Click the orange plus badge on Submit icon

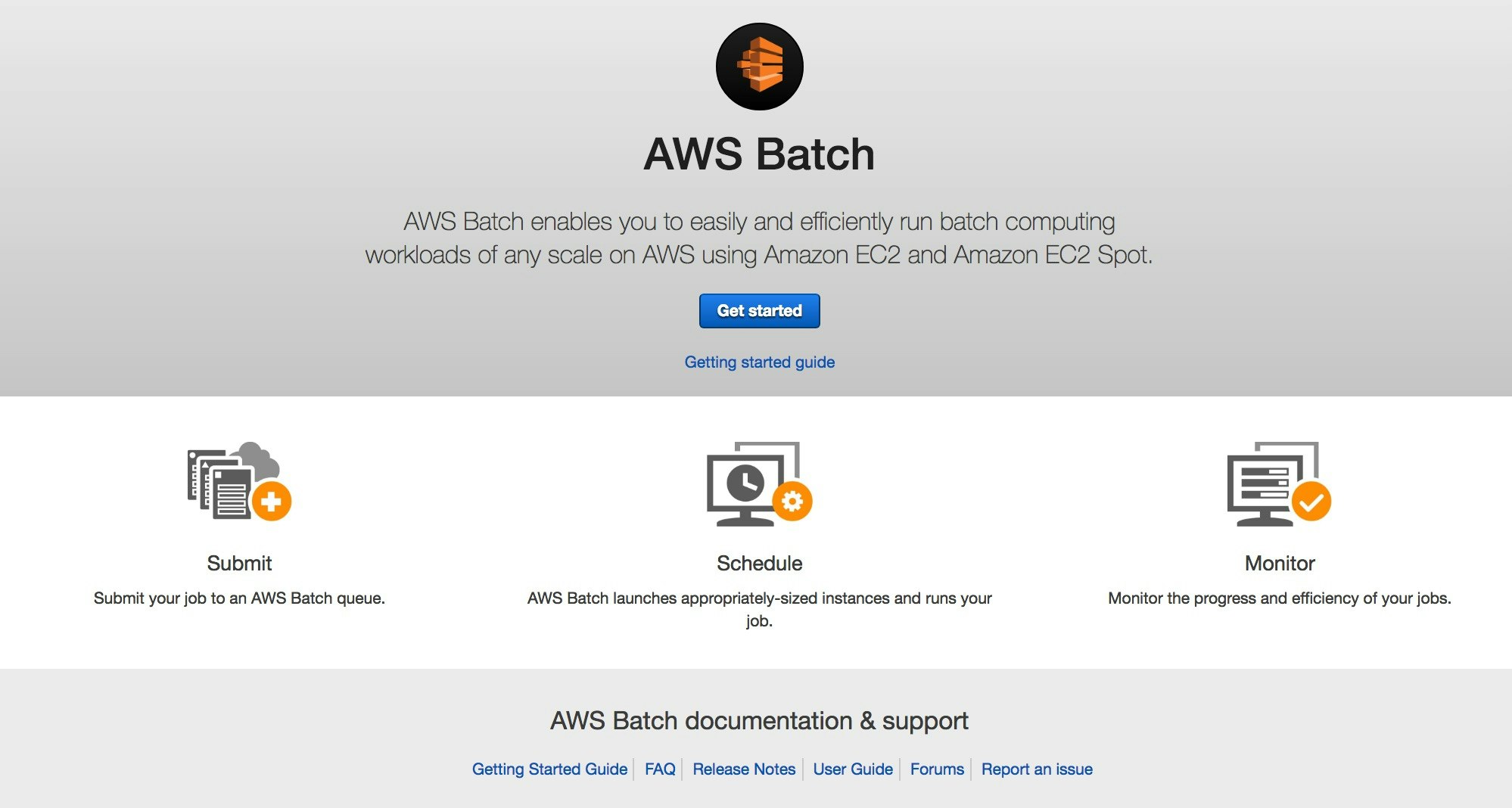point(271,501)
